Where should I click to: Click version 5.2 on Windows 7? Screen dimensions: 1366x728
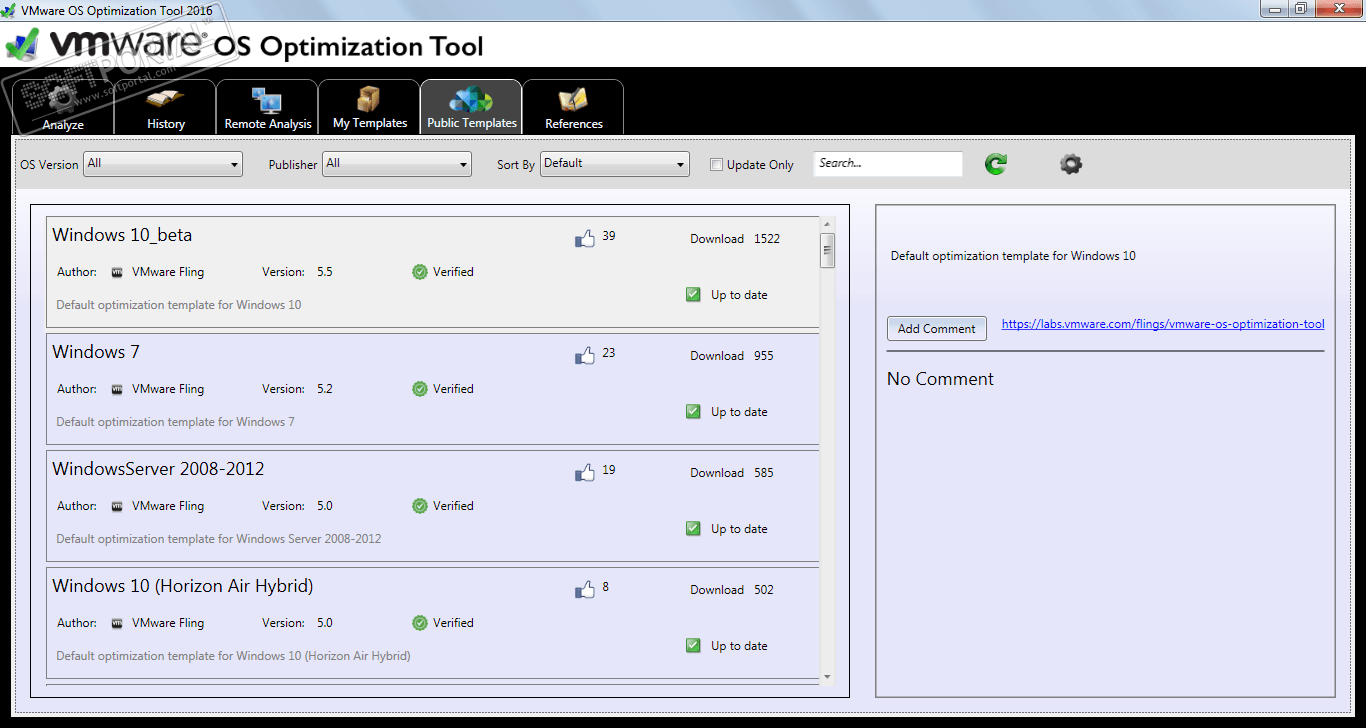click(x=325, y=389)
